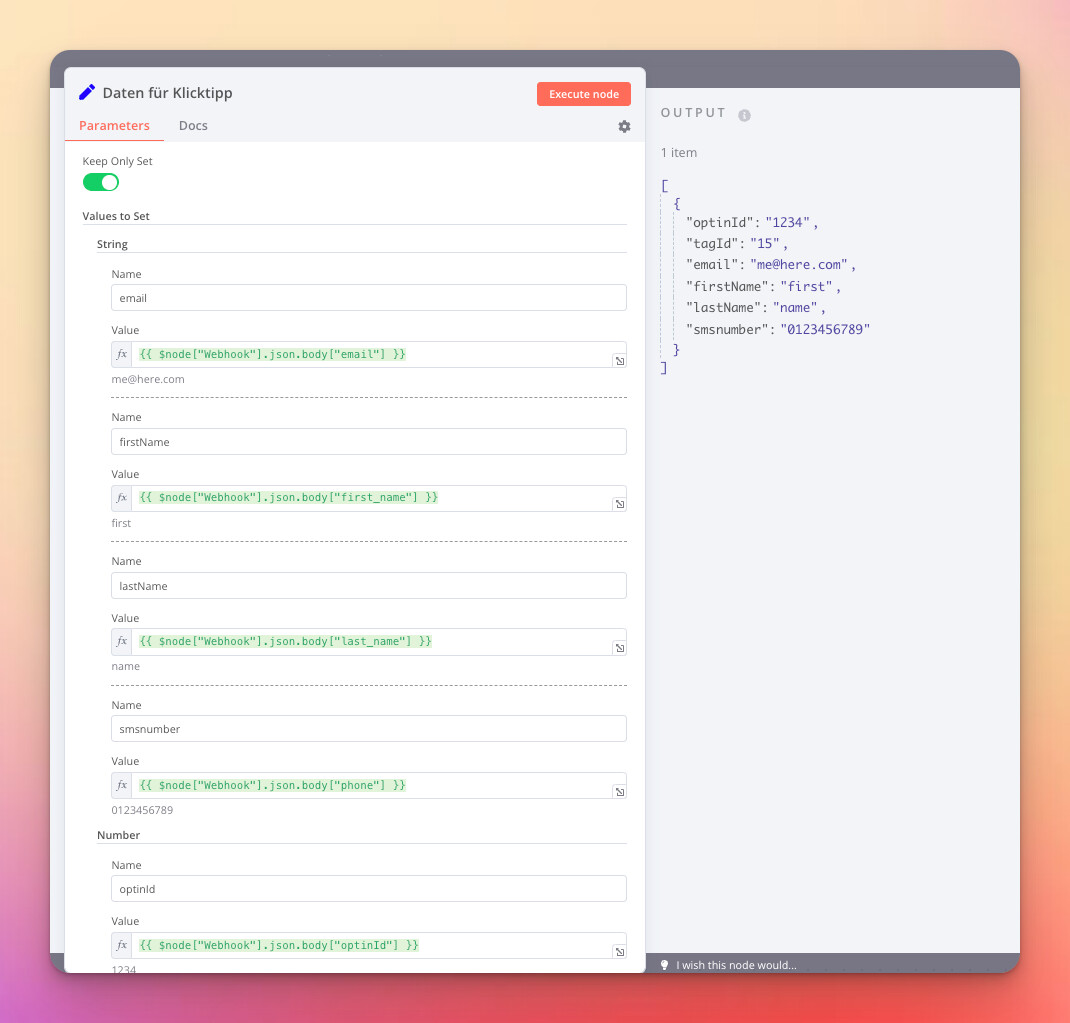Open expression editor for email value
This screenshot has width=1070, height=1023.
(x=619, y=360)
